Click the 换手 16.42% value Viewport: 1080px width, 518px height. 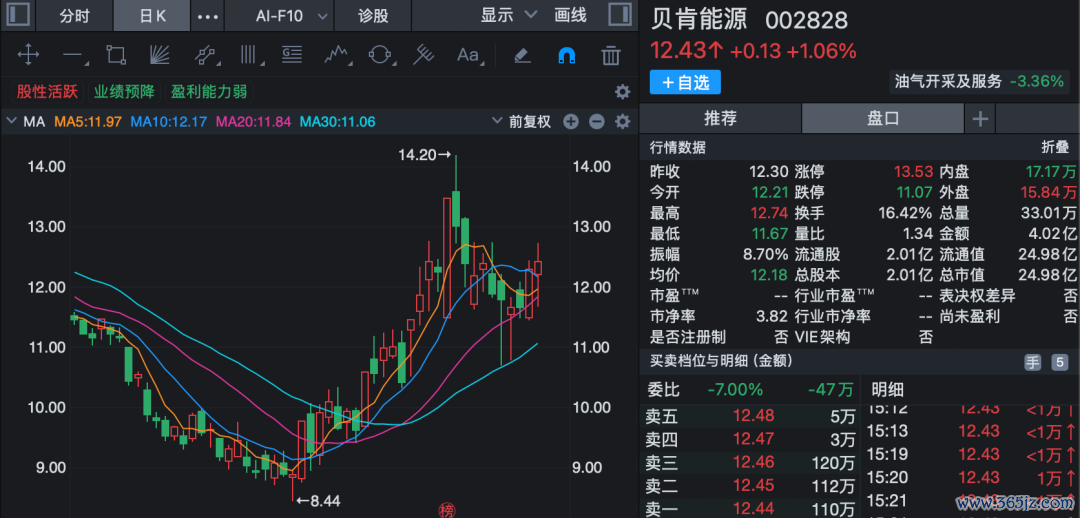coord(905,212)
